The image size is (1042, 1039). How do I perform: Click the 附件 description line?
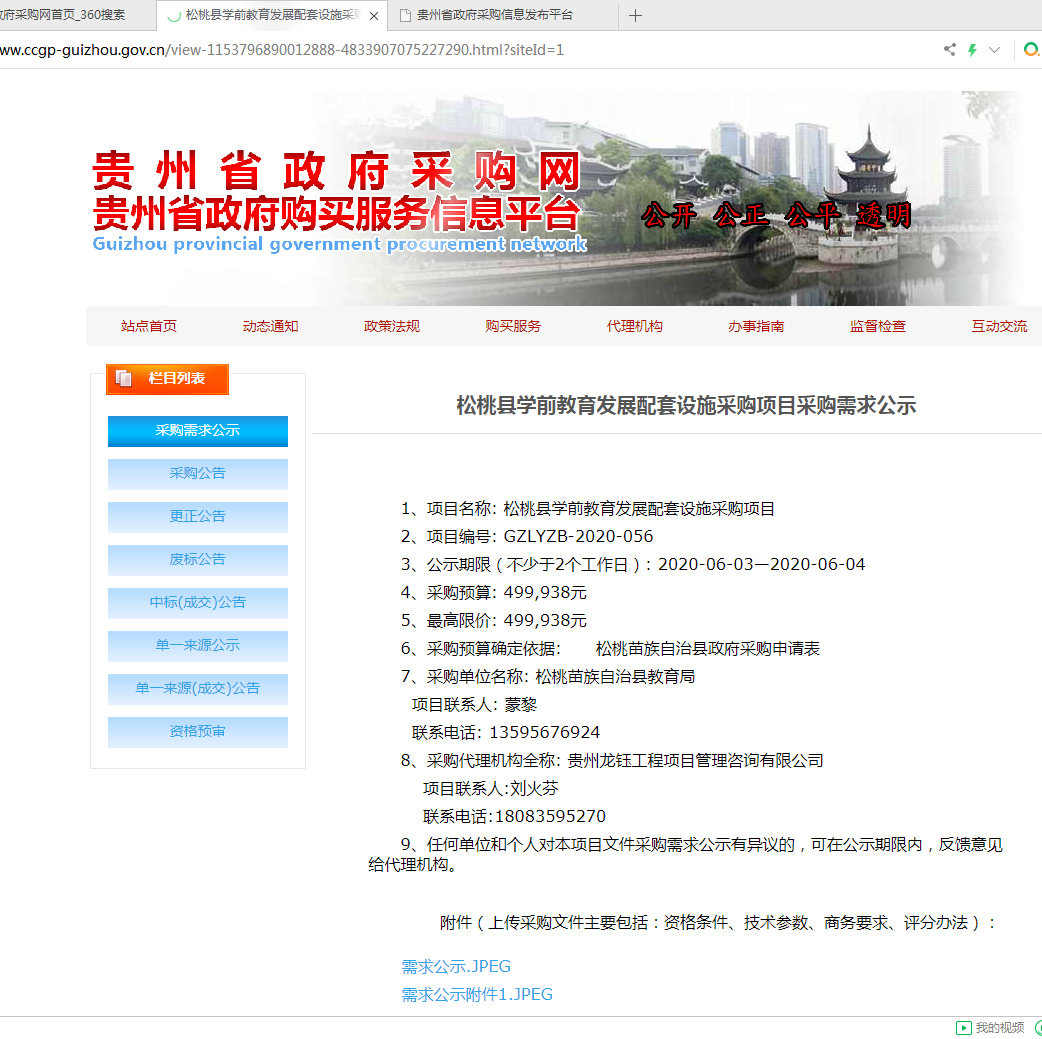point(718,923)
